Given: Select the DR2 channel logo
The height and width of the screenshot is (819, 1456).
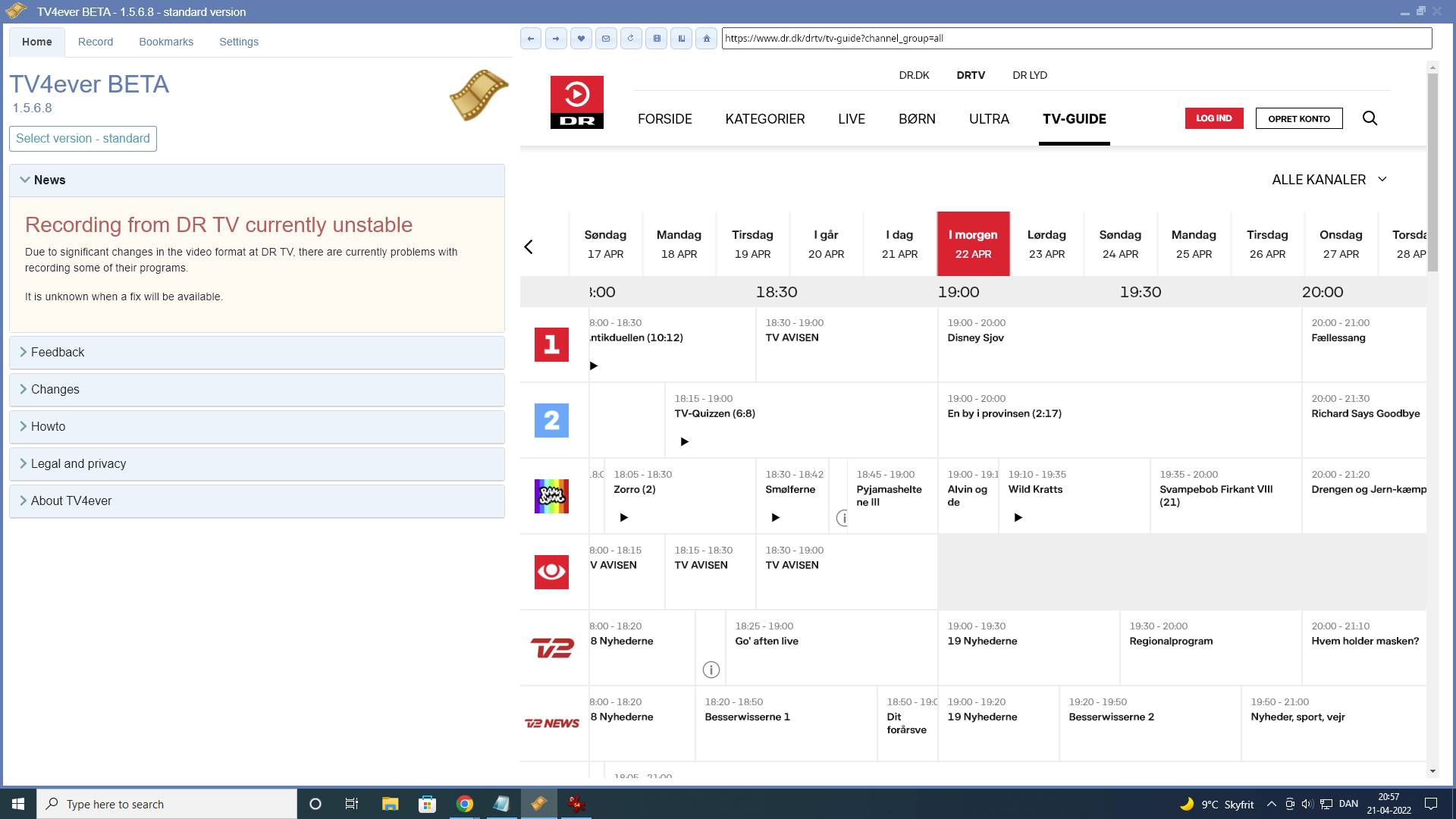Looking at the screenshot, I should (551, 420).
